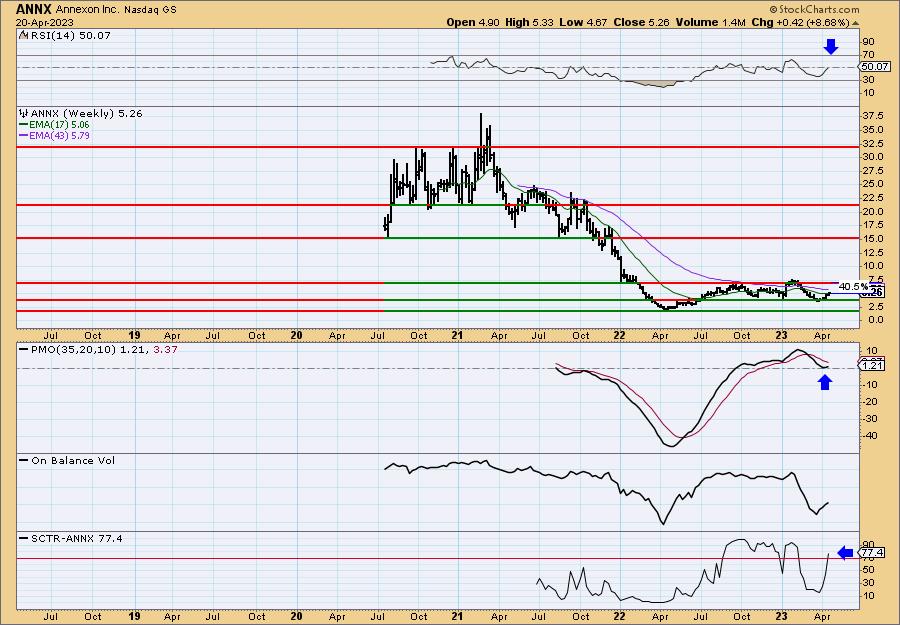Viewport: 900px width, 625px height.
Task: Click the red 3.37 PMO signal value
Action: tap(165, 349)
